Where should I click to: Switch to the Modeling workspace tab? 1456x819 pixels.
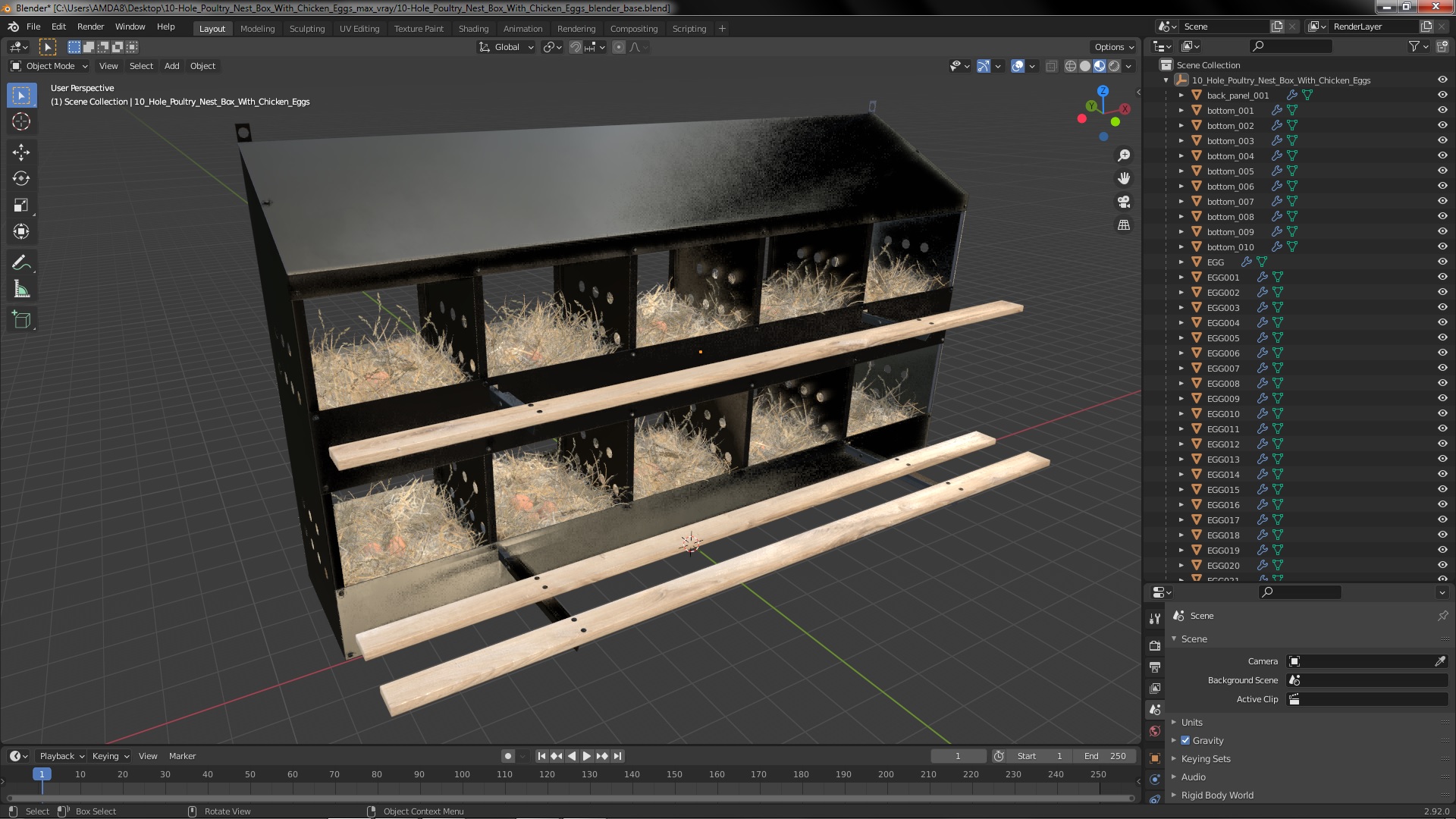click(x=257, y=29)
